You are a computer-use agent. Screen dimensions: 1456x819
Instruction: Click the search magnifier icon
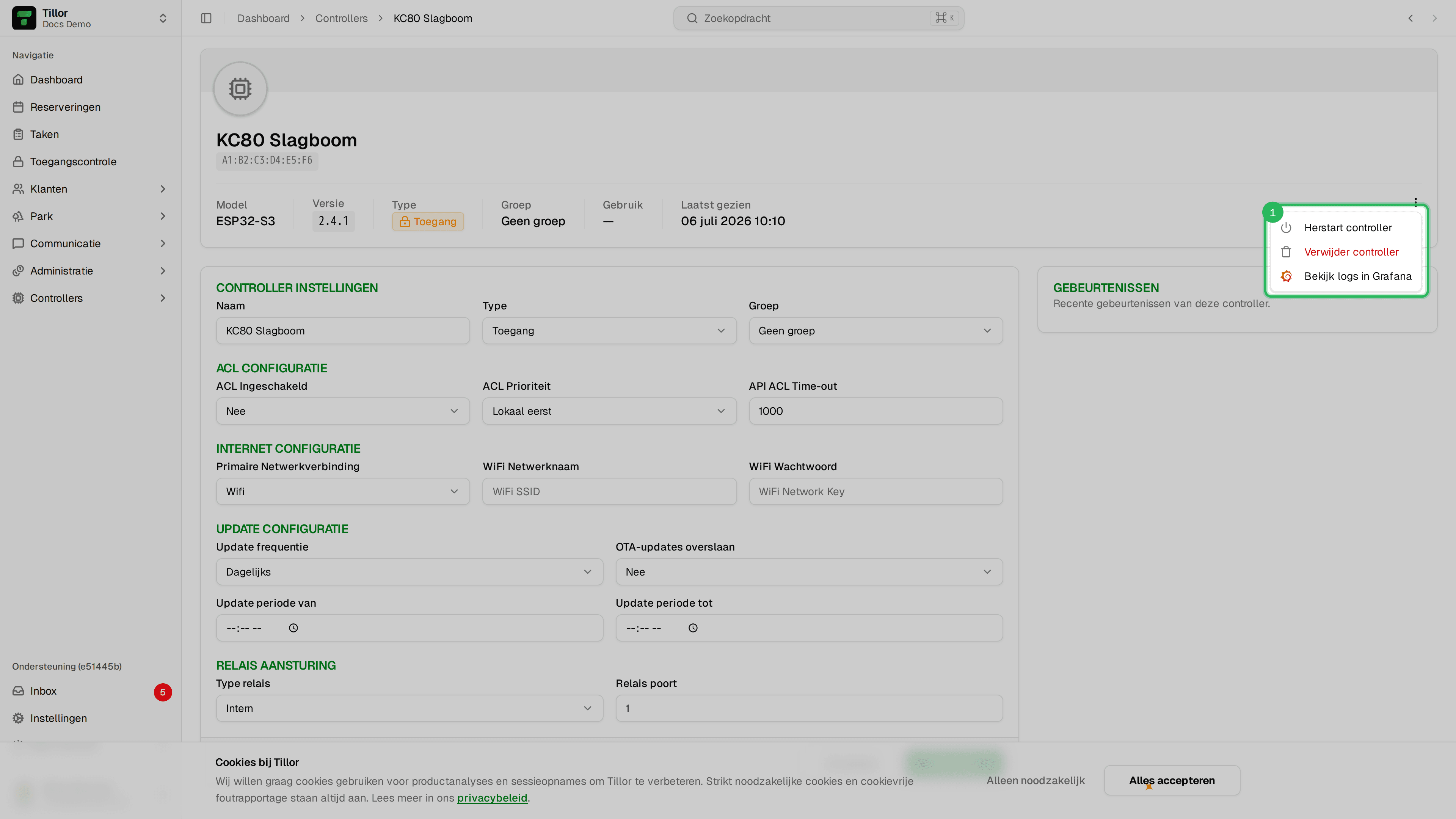(692, 18)
